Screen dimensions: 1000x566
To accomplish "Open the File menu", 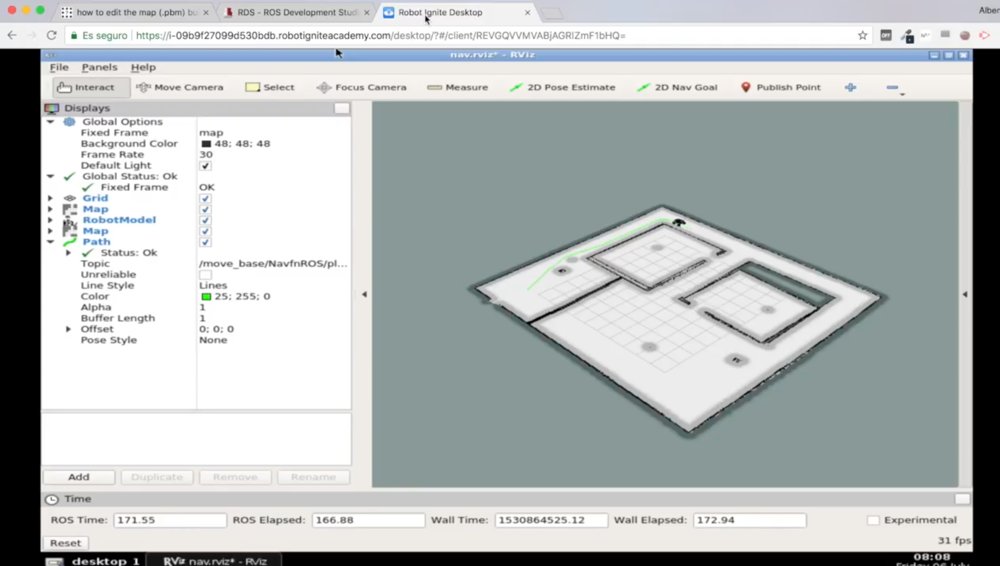I will [x=59, y=67].
